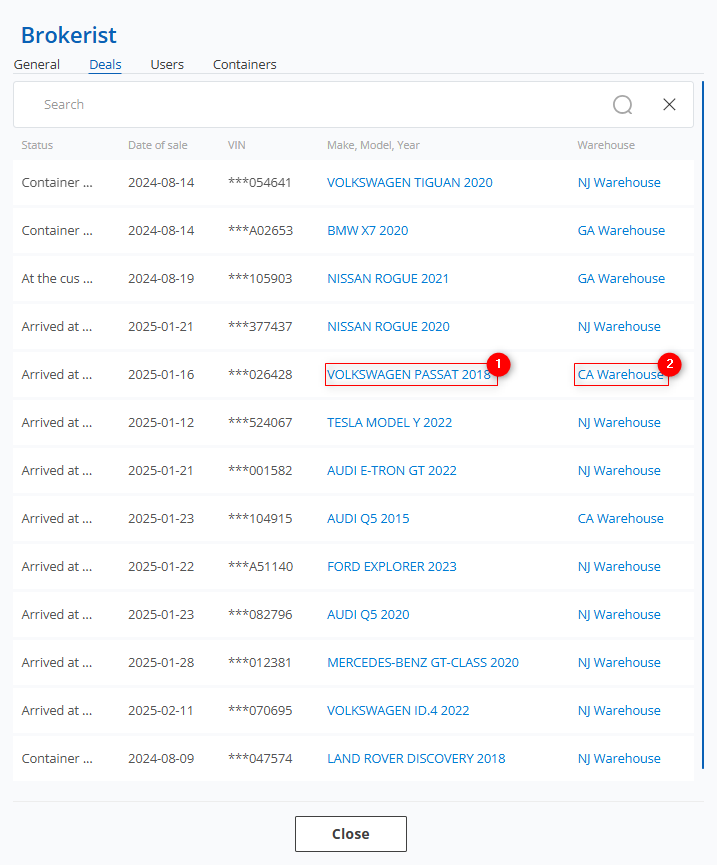
Task: Click NJ Warehouse in Nissan Rogue 2020 row
Action: coord(619,327)
